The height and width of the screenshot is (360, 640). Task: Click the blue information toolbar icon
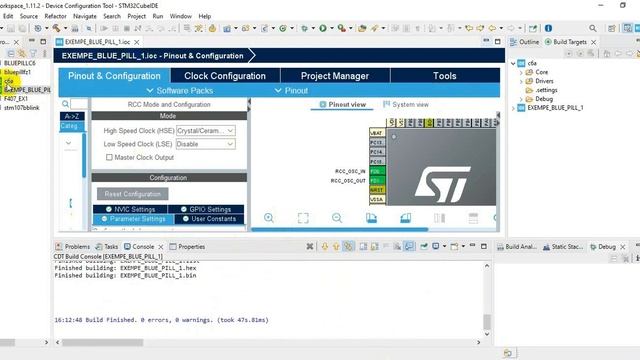548,28
